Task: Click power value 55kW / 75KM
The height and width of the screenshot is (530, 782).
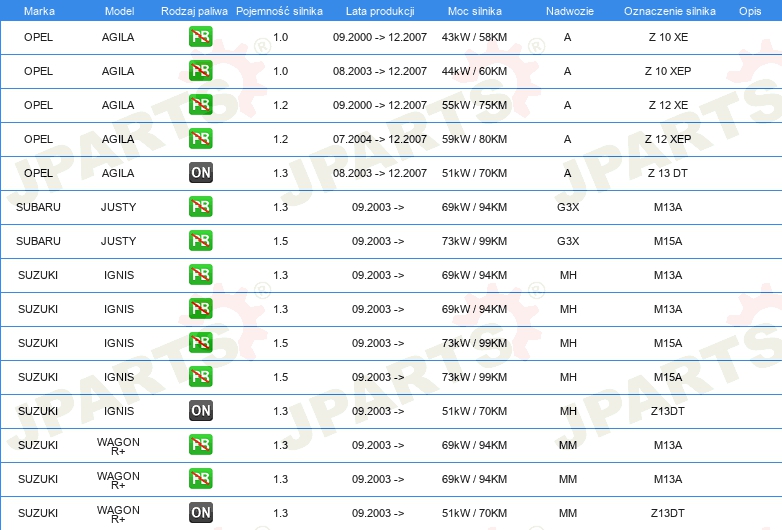Action: coord(474,105)
